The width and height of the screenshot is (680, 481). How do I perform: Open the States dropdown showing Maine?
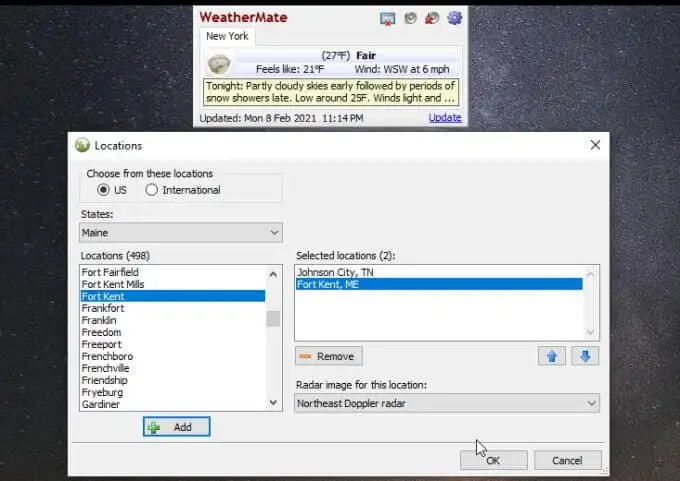click(x=181, y=232)
